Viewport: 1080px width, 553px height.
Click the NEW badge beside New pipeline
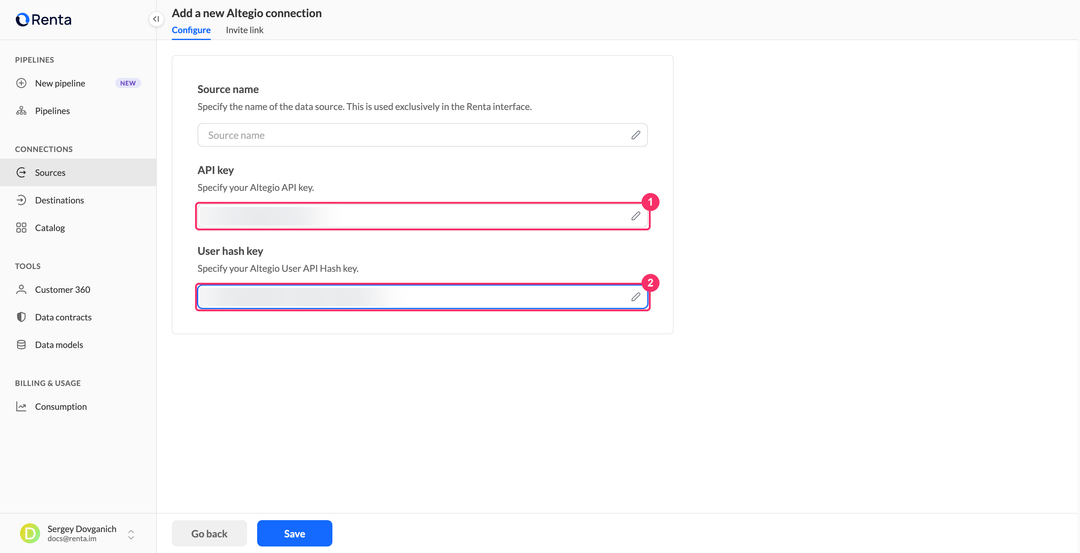click(x=128, y=83)
